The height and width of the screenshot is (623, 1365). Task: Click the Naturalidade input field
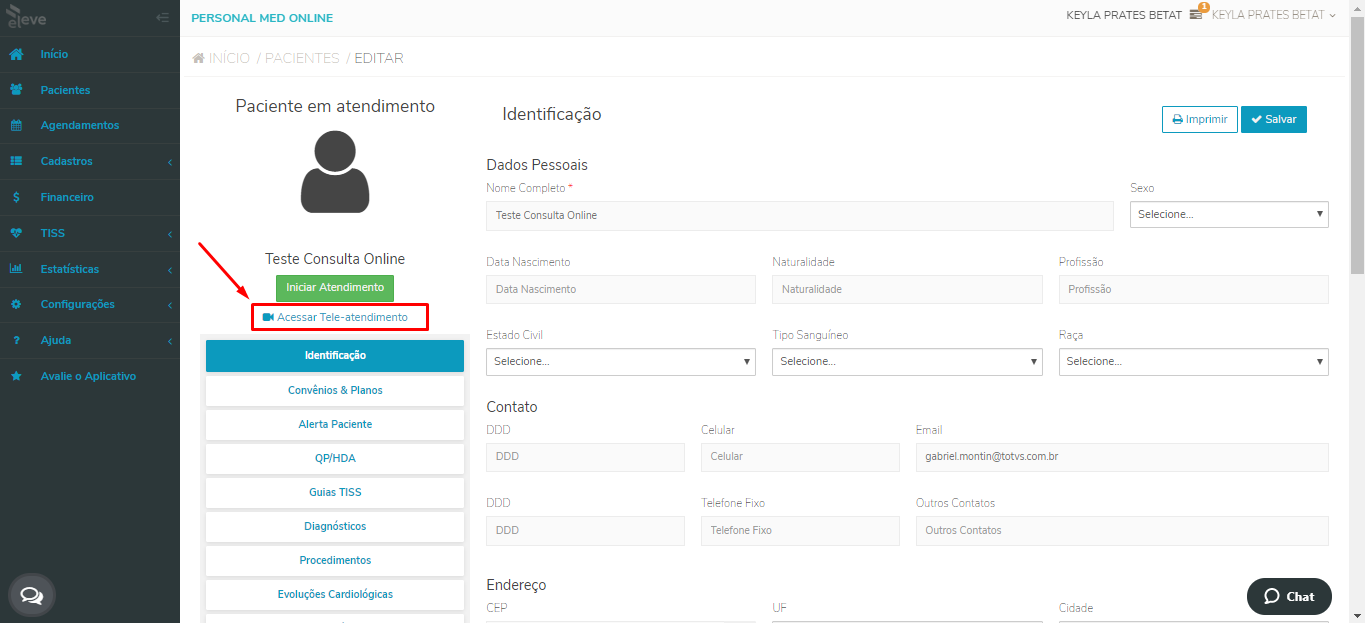tap(907, 289)
